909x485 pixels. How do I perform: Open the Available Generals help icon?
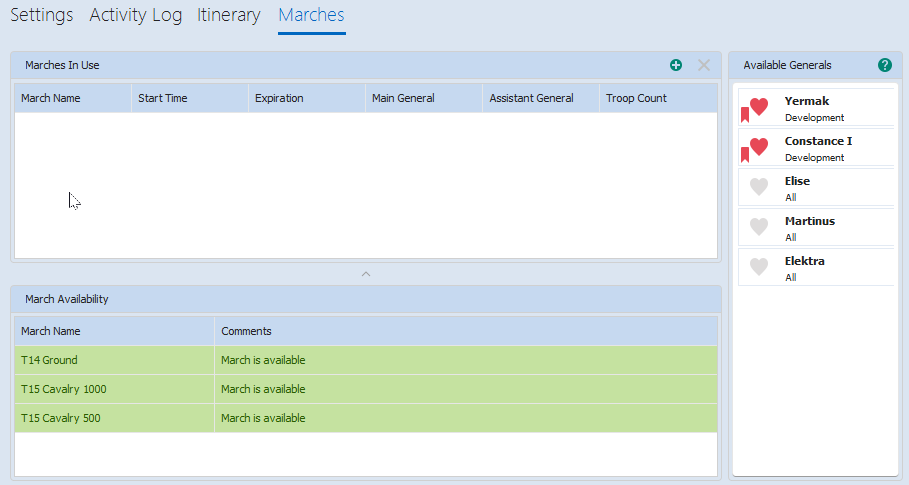tap(884, 65)
